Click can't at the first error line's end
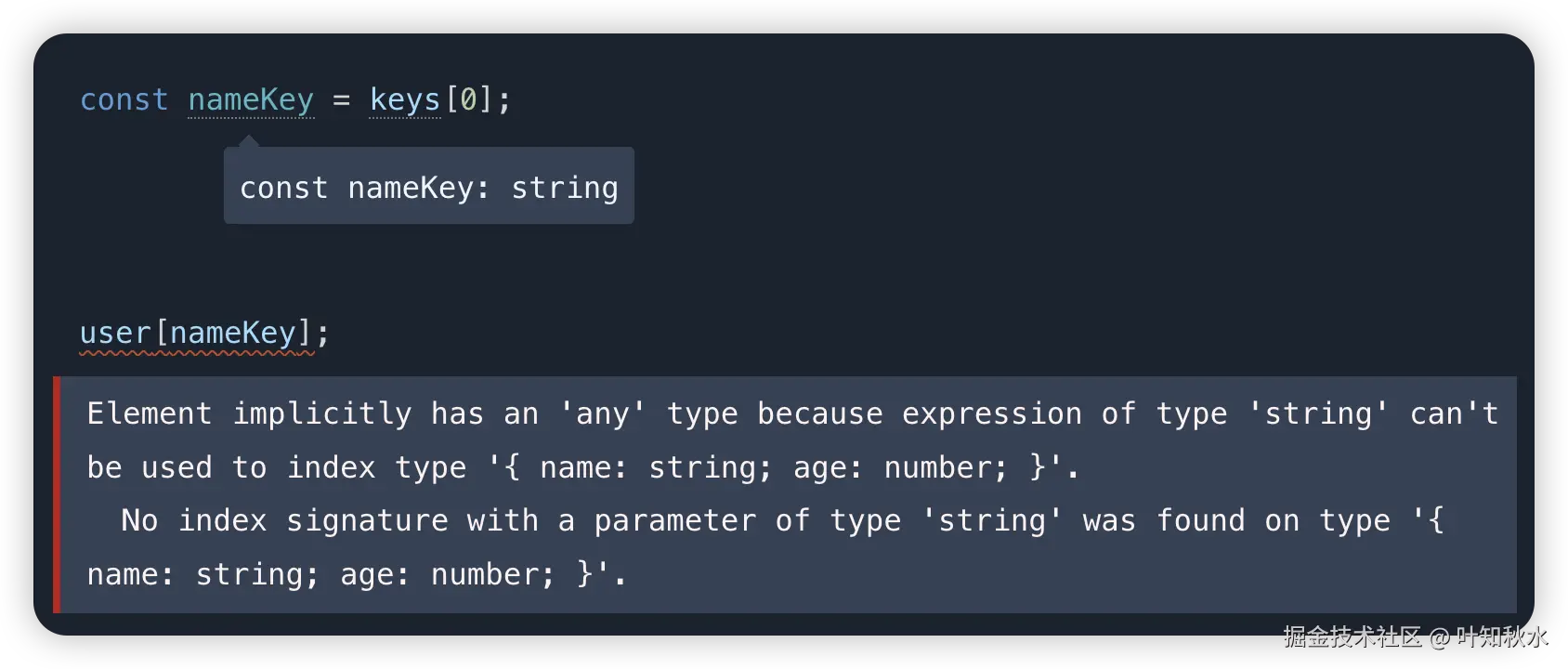 tap(1454, 413)
